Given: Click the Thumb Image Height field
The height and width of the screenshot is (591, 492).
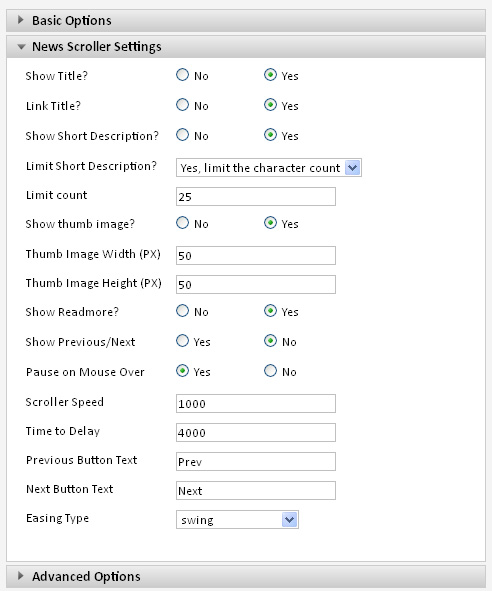Looking at the screenshot, I should [x=256, y=285].
